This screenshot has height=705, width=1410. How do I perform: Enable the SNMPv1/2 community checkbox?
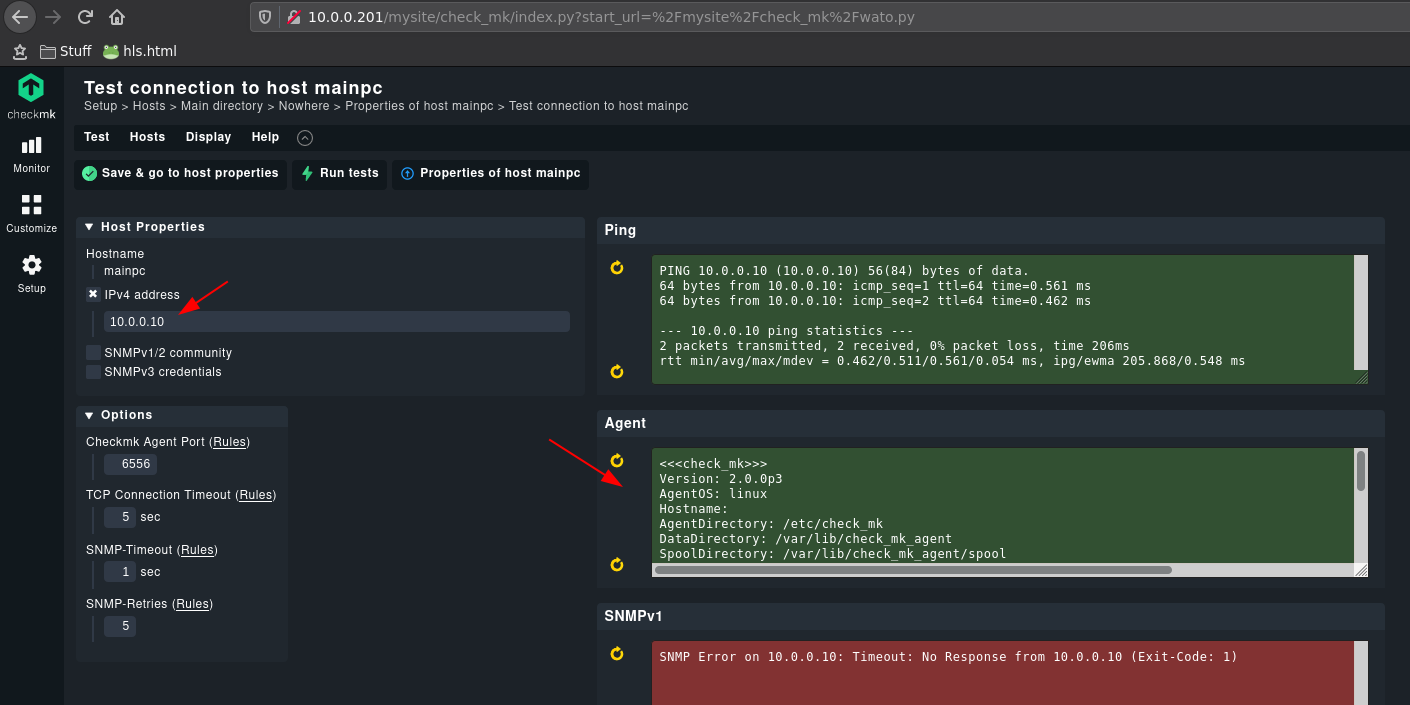pyautogui.click(x=93, y=353)
